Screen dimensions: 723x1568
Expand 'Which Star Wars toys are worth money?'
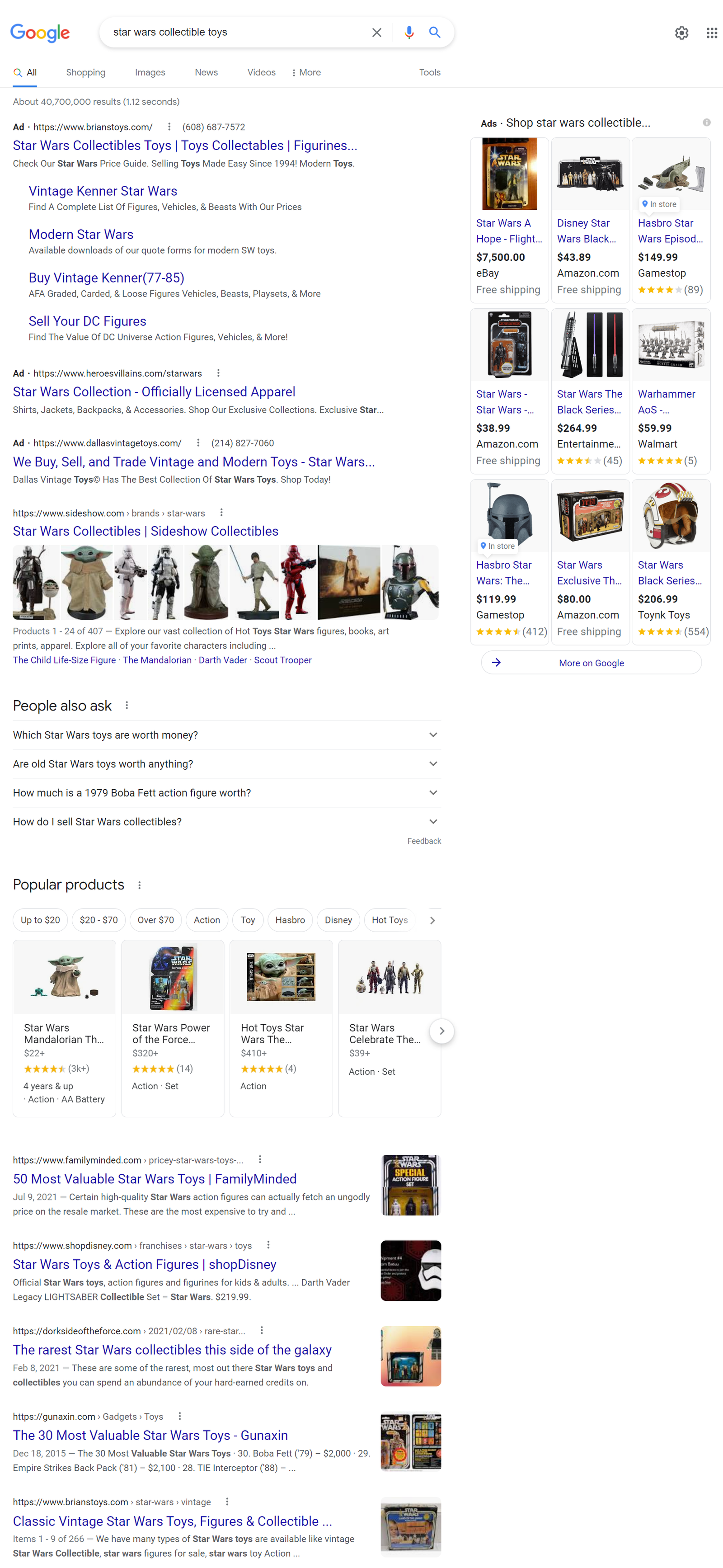coord(226,735)
